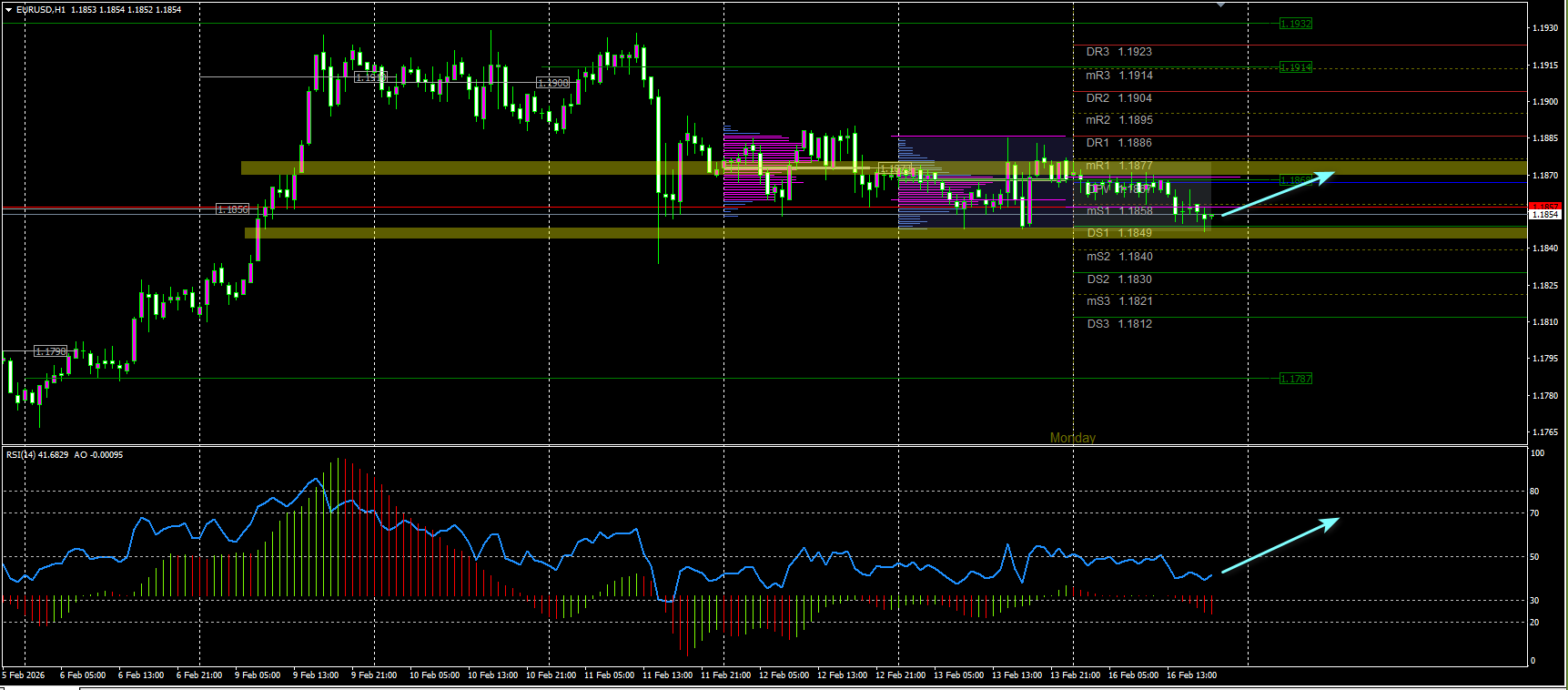Click the 11 Feb 13:00 time axis label

667,675
